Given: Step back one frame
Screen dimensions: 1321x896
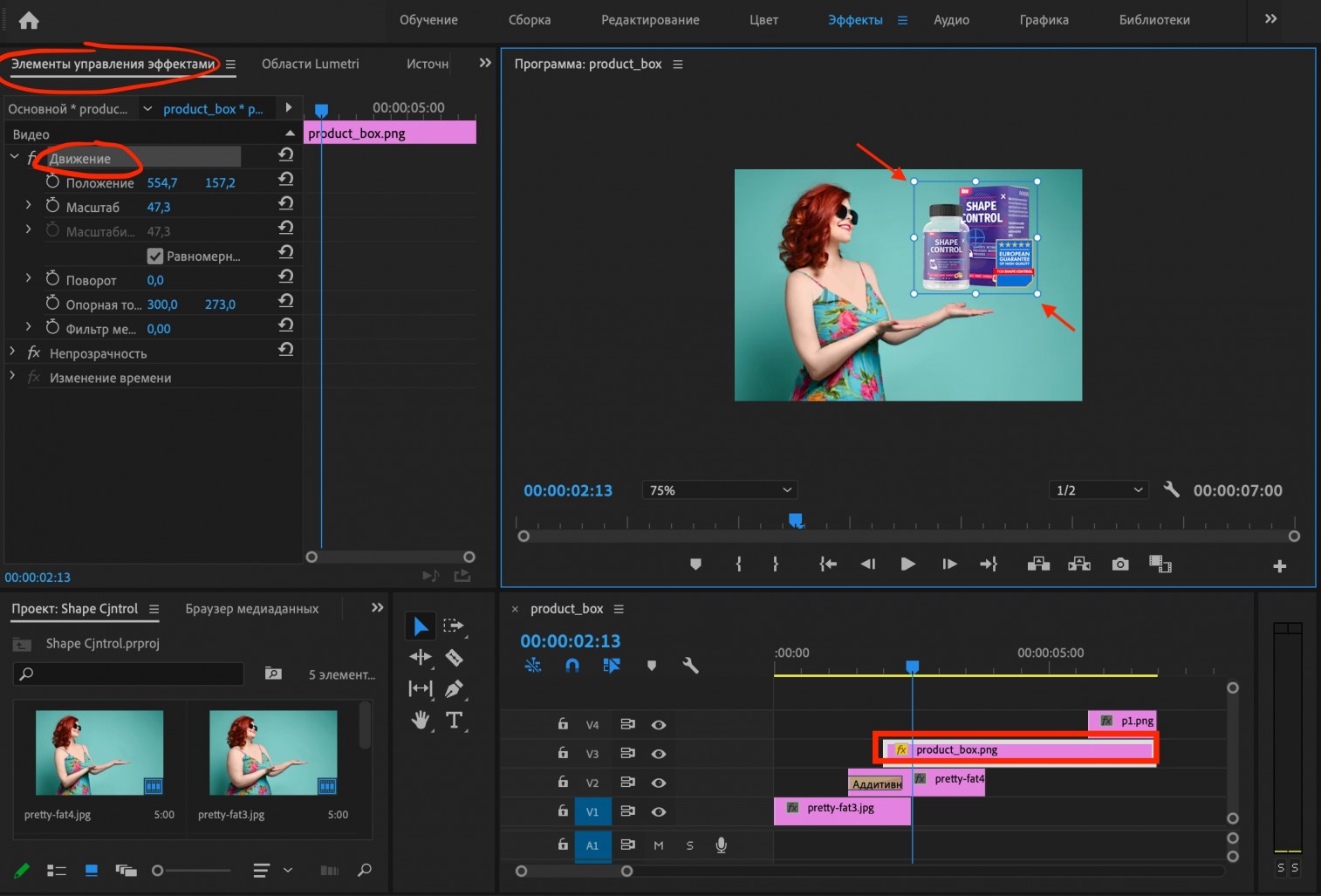Looking at the screenshot, I should [868, 564].
